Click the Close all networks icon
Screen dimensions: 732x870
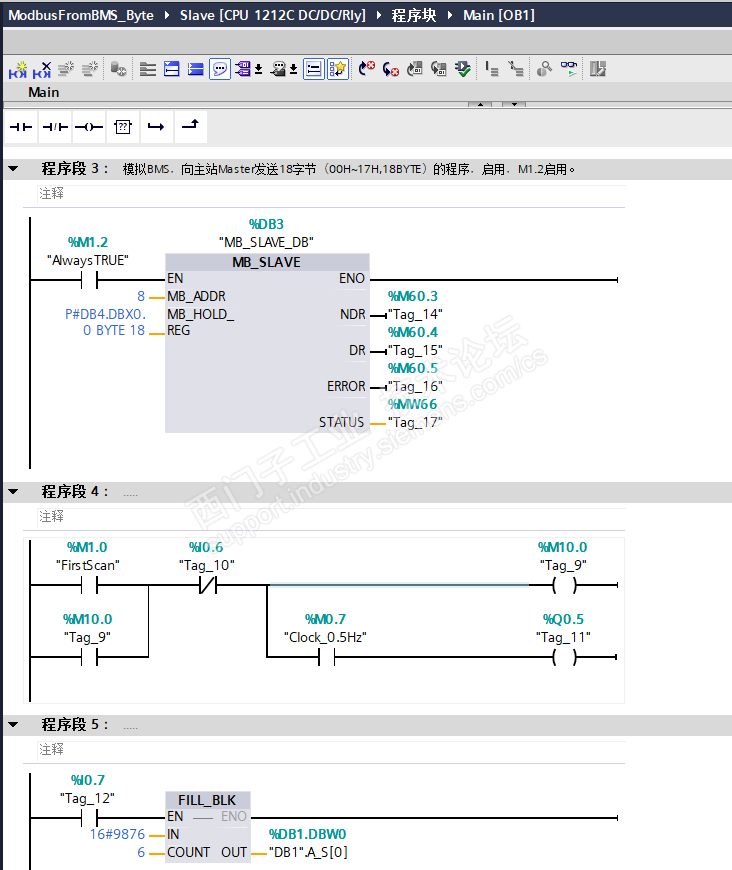[195, 69]
